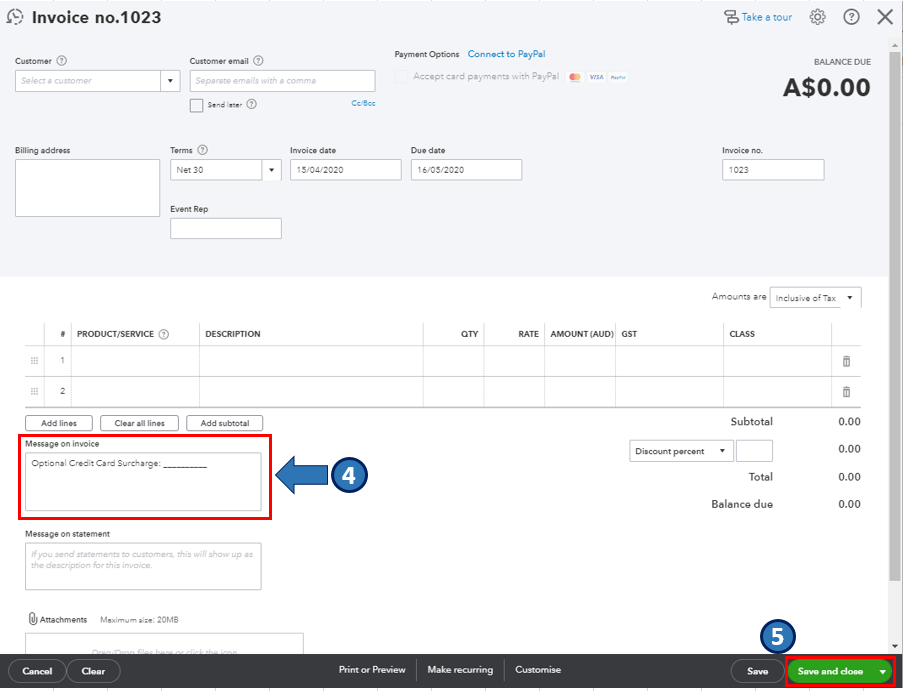Click the Invoice date field

[x=346, y=170]
